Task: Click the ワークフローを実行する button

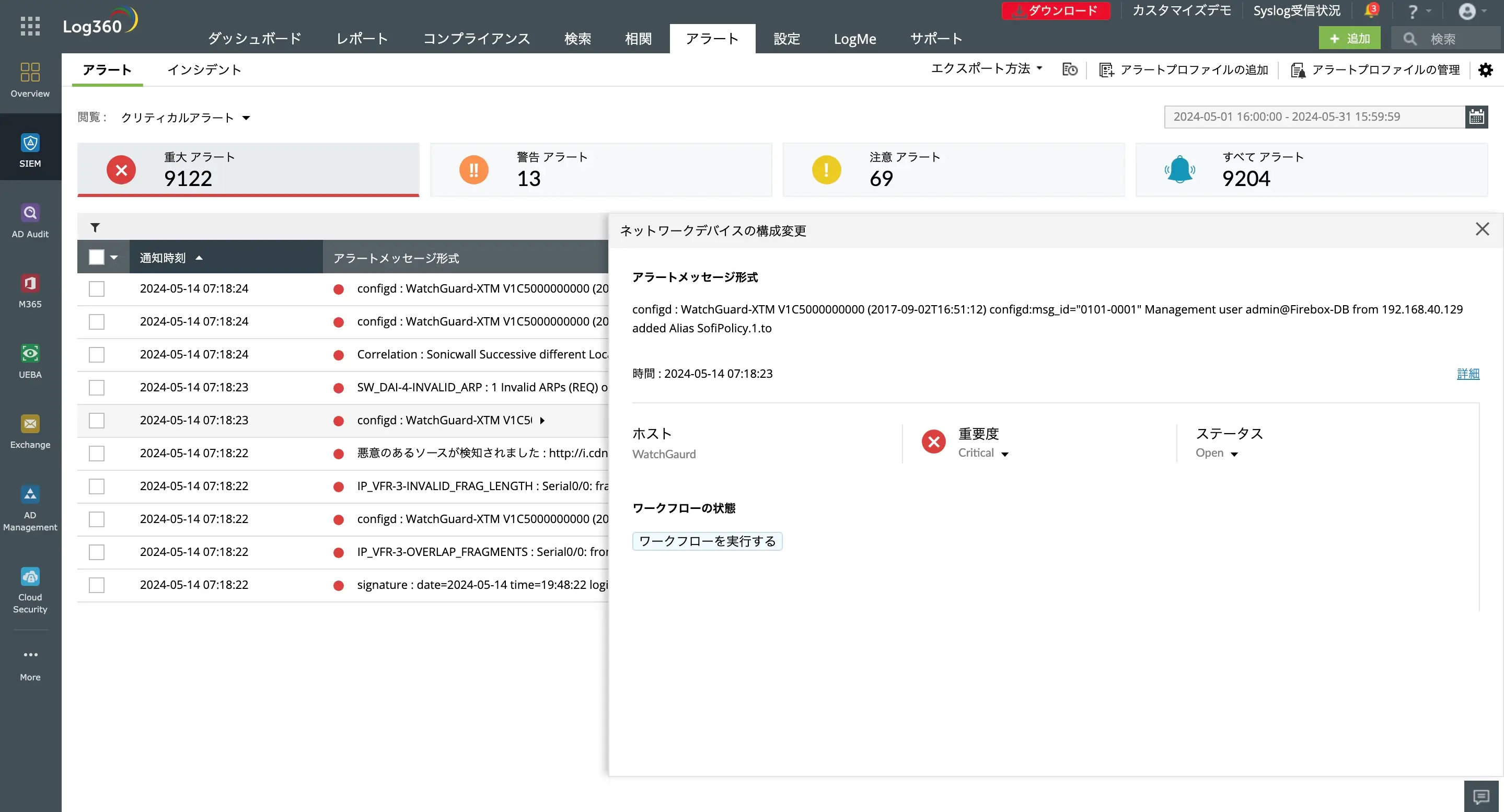Action: point(707,541)
